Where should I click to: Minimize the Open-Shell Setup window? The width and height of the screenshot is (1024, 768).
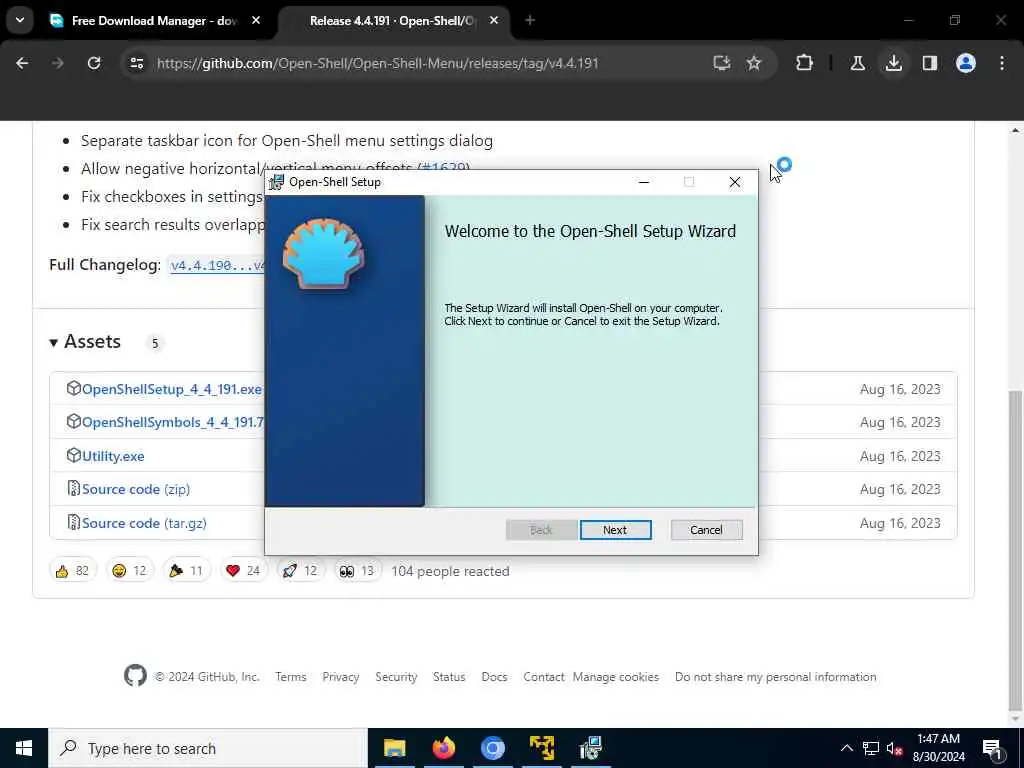point(644,182)
